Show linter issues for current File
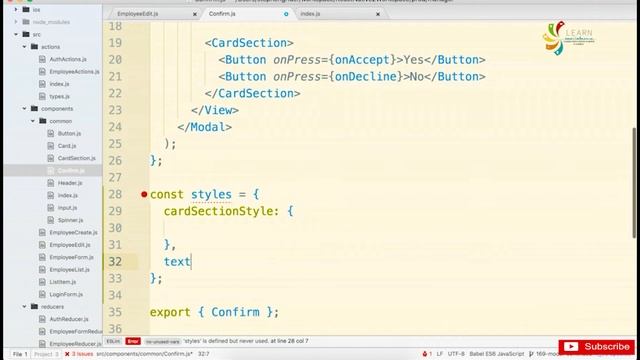Image resolution: width=640 pixels, height=360 pixels. (20, 354)
